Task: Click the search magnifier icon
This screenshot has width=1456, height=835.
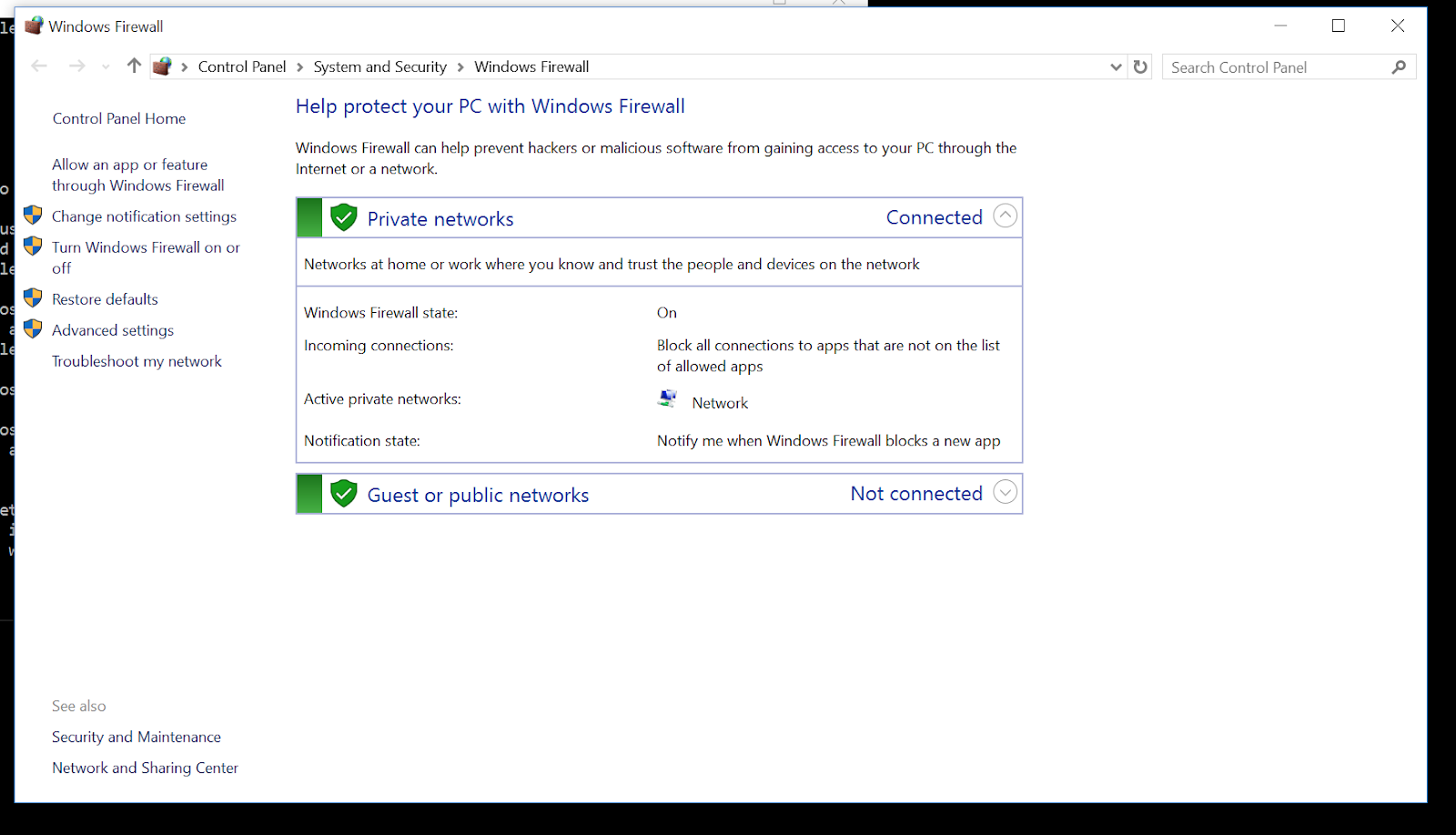Action: tap(1399, 66)
